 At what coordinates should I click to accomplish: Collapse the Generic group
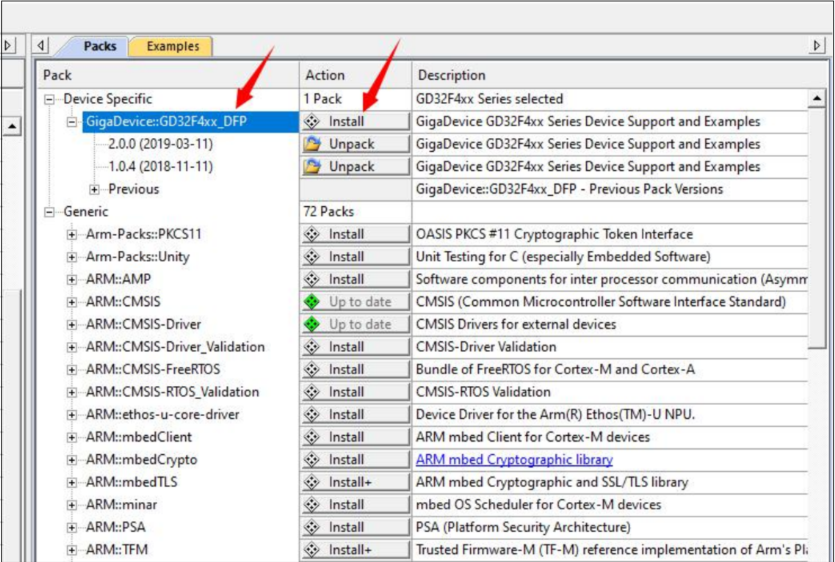coord(49,212)
